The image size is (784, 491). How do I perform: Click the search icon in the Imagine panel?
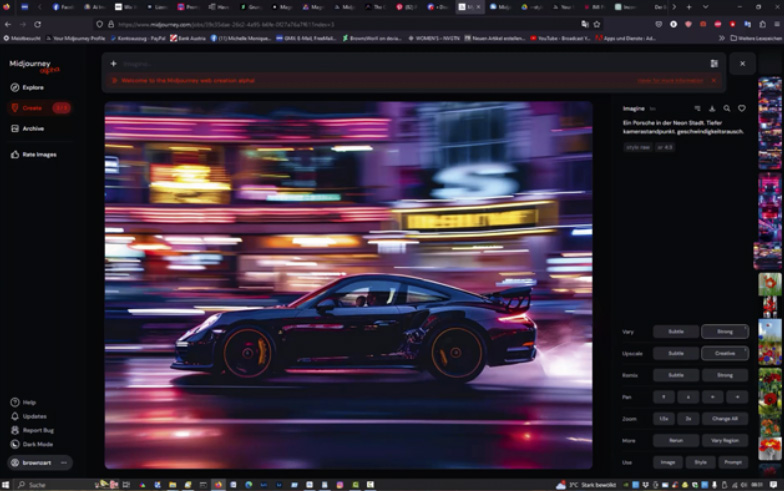727,108
